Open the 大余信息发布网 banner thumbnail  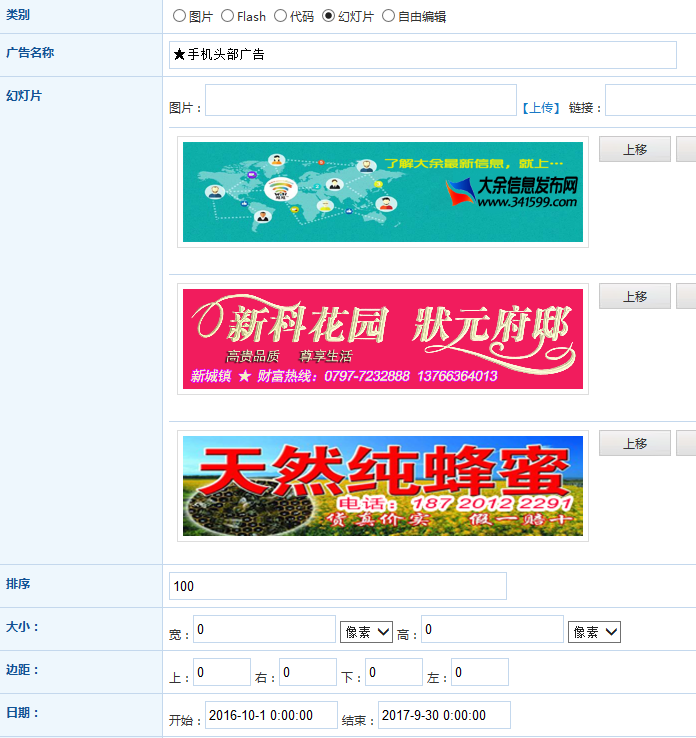pos(382,192)
